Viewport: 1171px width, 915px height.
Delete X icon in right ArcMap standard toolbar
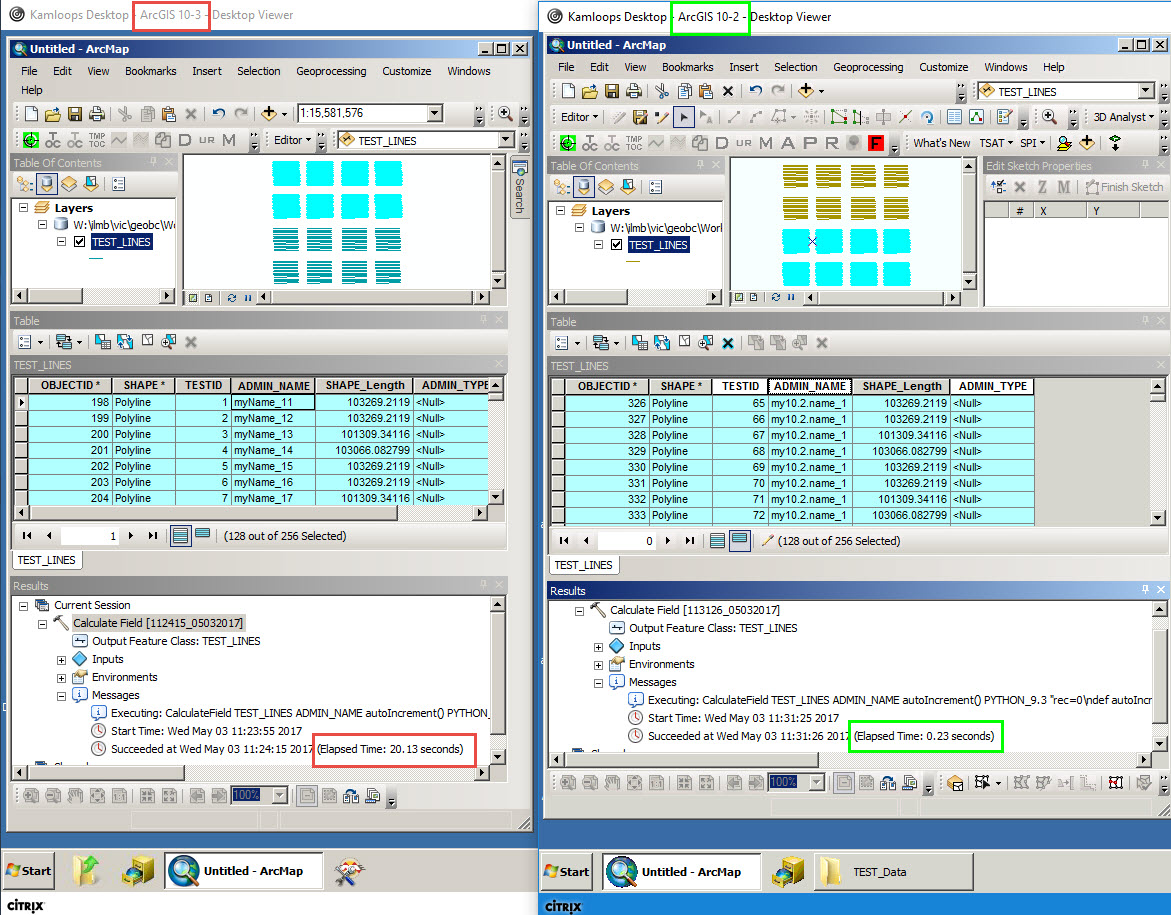pos(728,91)
